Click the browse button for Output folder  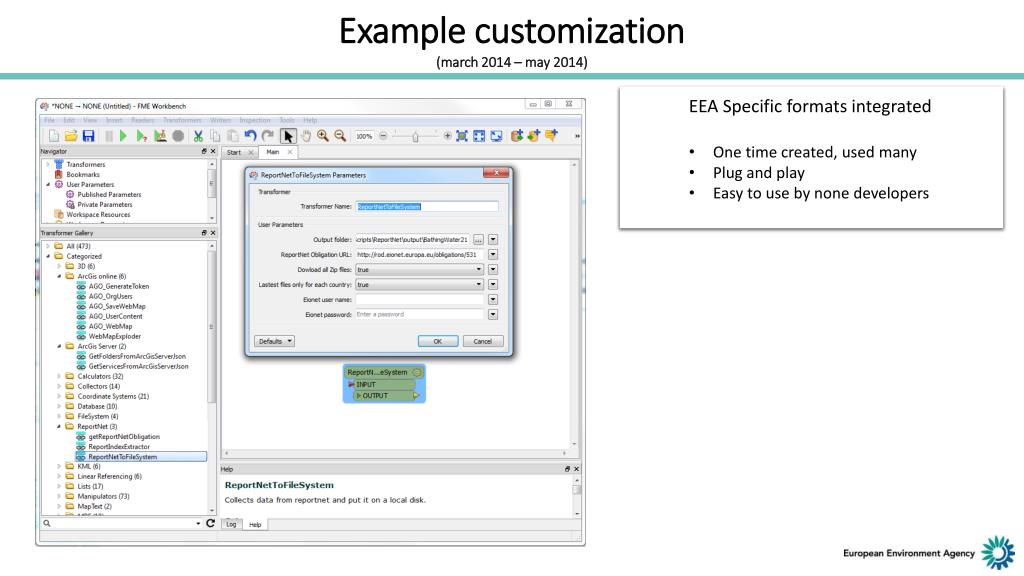(478, 240)
